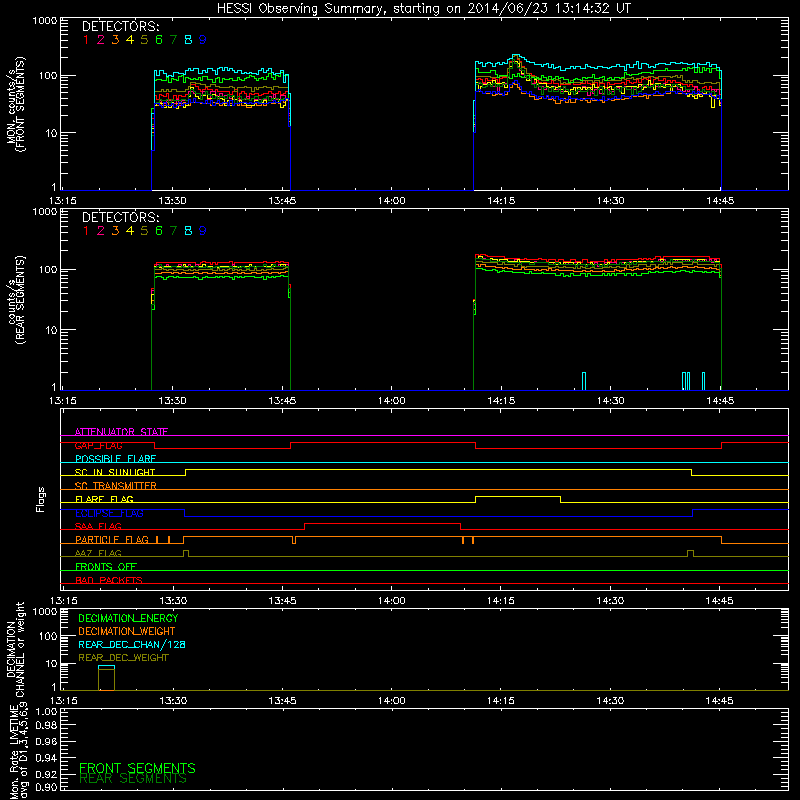The width and height of the screenshot is (800, 800).
Task: Click yellow detector 4 in the front segments legend
Action: [x=130, y=40]
